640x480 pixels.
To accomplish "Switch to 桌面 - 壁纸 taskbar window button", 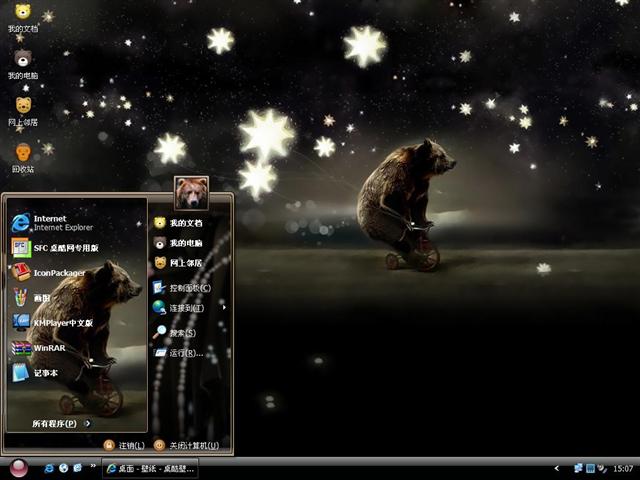I will (x=150, y=469).
